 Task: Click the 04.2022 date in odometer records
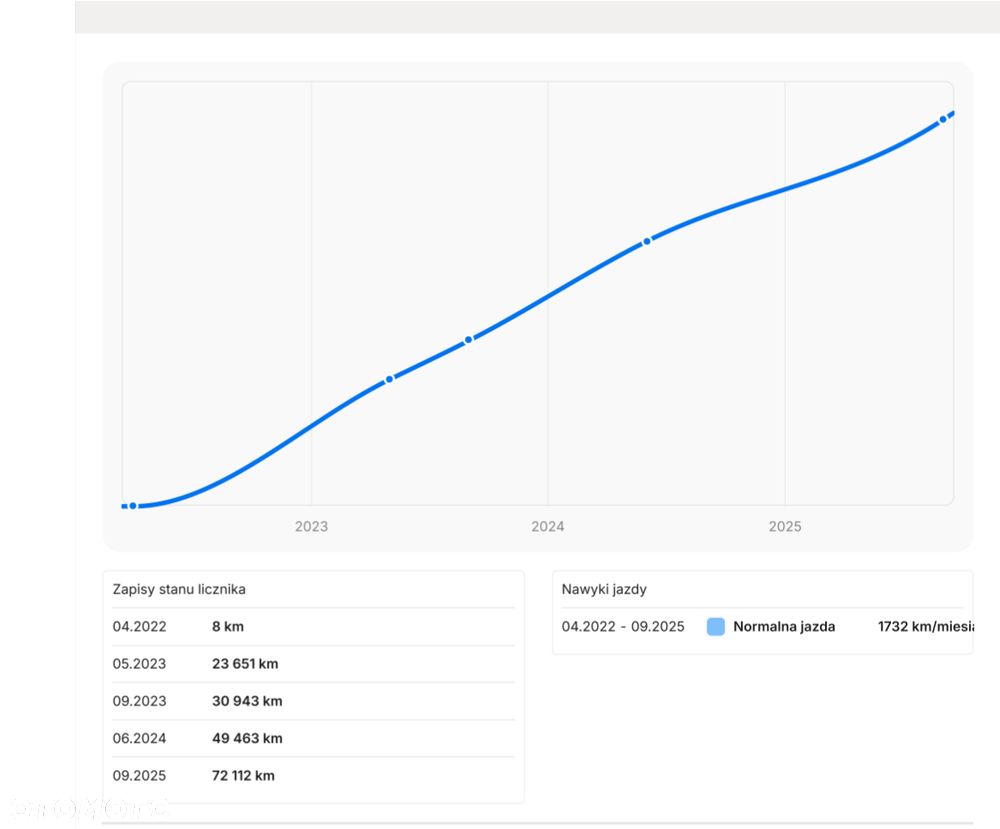(x=140, y=626)
